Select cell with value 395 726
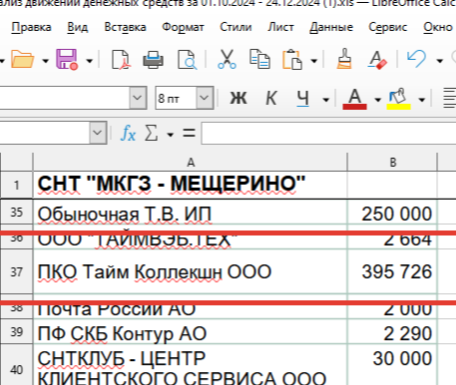 392,272
